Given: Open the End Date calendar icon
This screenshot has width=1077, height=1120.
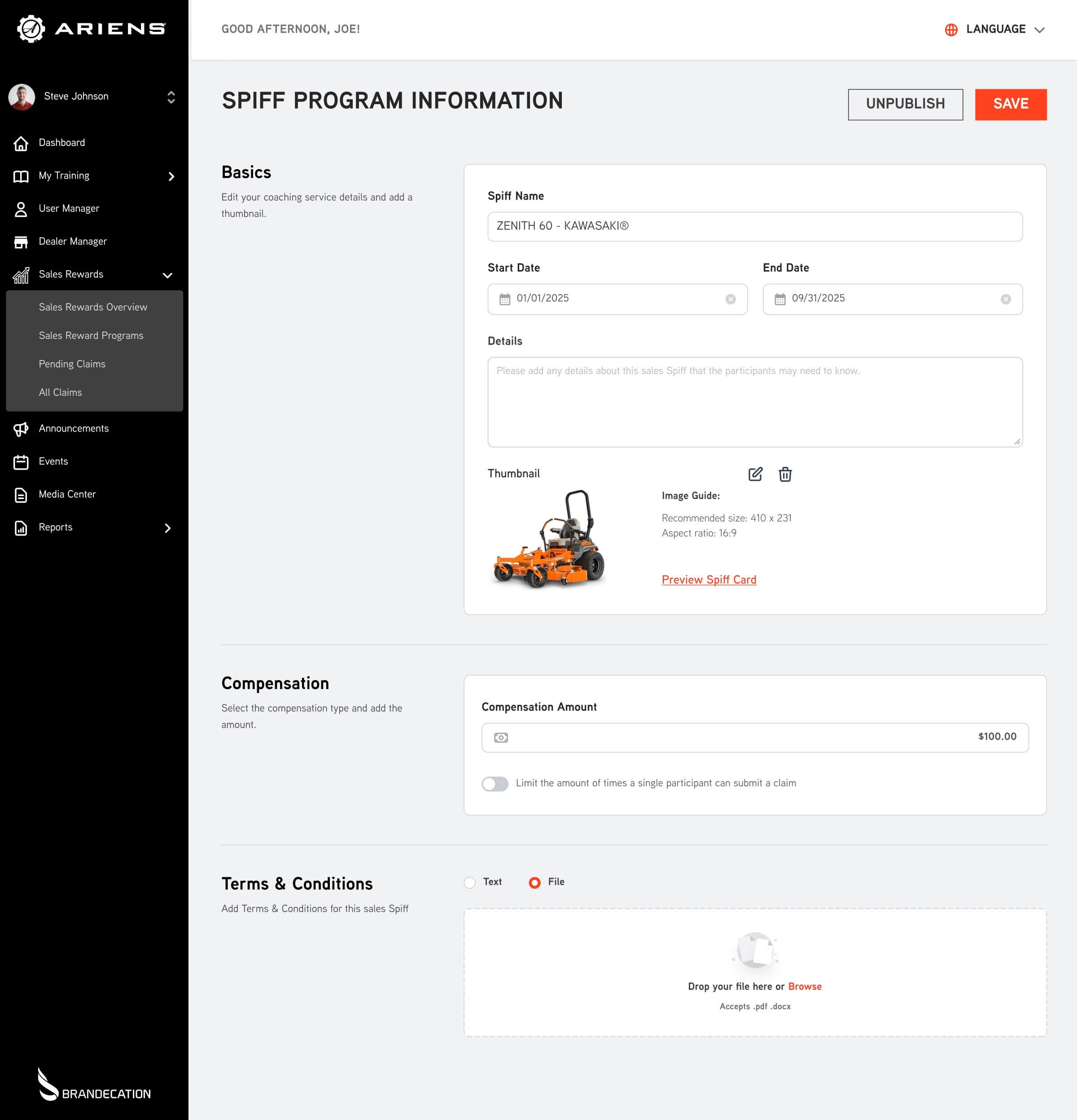Looking at the screenshot, I should [x=780, y=299].
